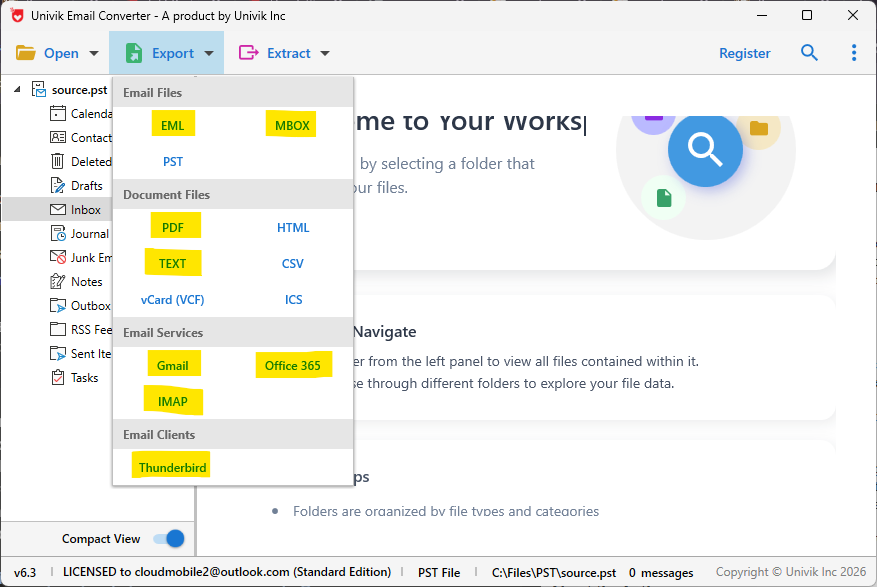The image size is (877, 587).
Task: Click the RSS Feeds folder icon
Action: (x=58, y=329)
